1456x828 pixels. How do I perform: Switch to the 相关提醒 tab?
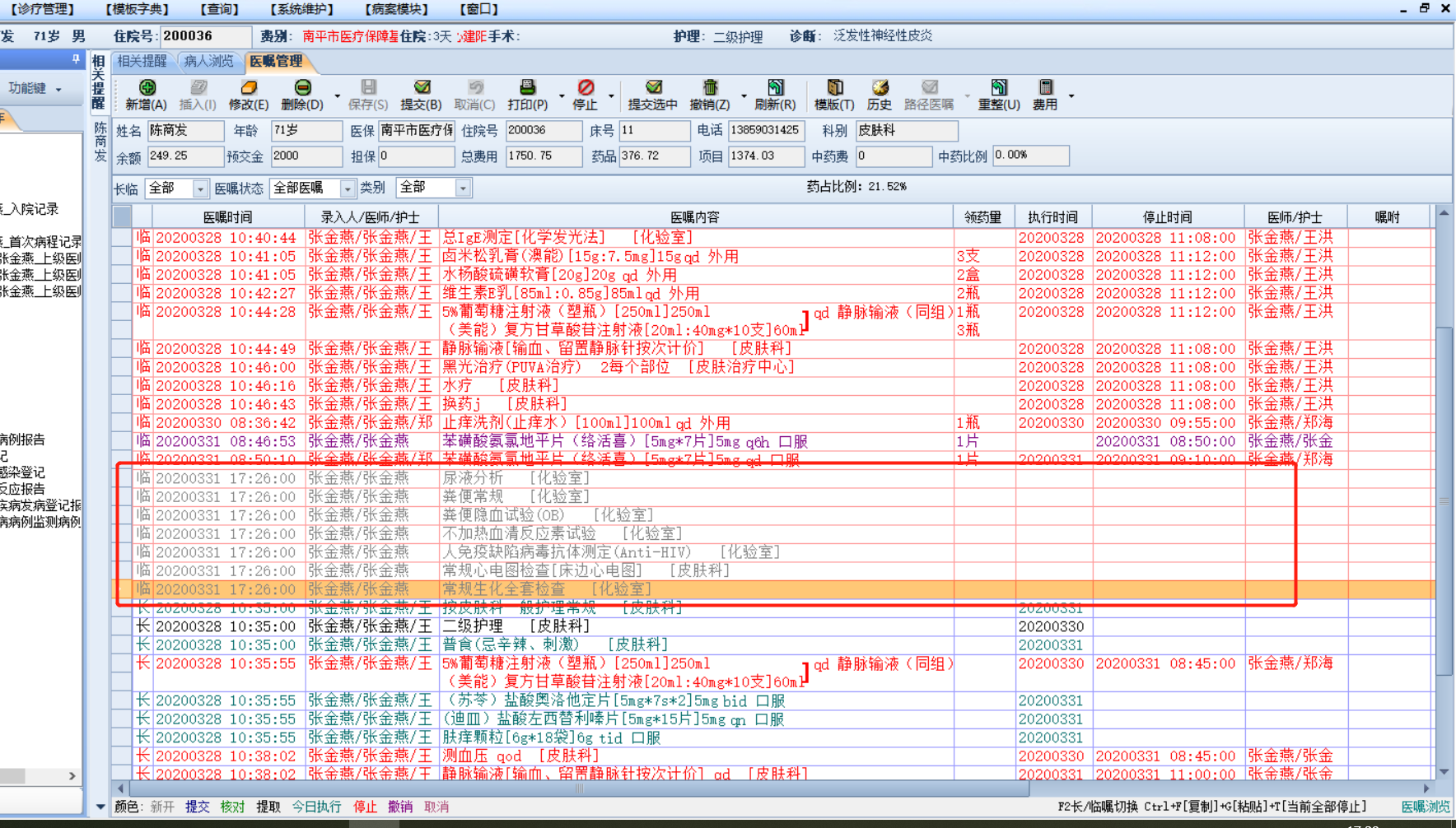(x=142, y=61)
